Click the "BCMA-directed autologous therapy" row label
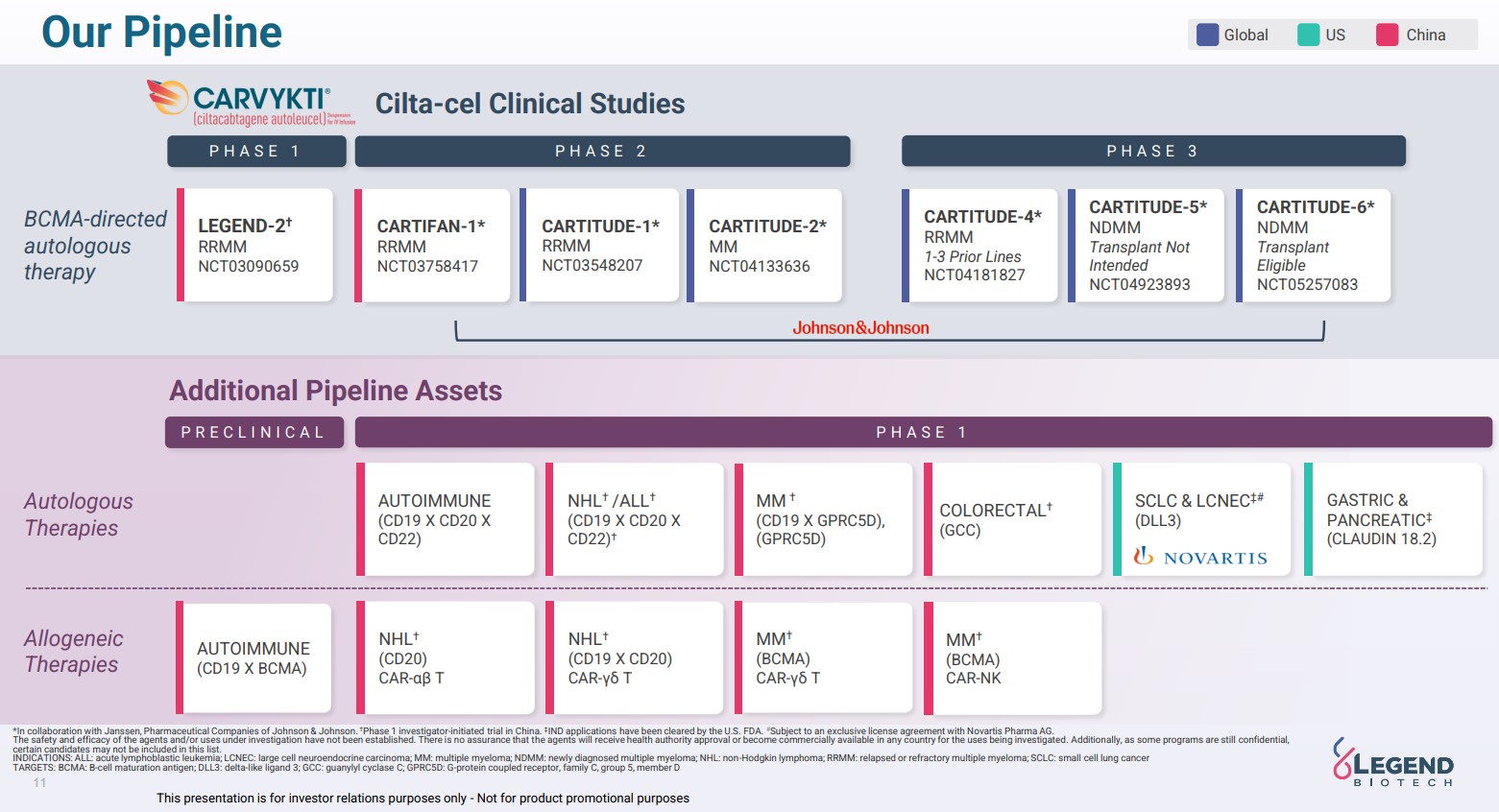 pyautogui.click(x=95, y=246)
